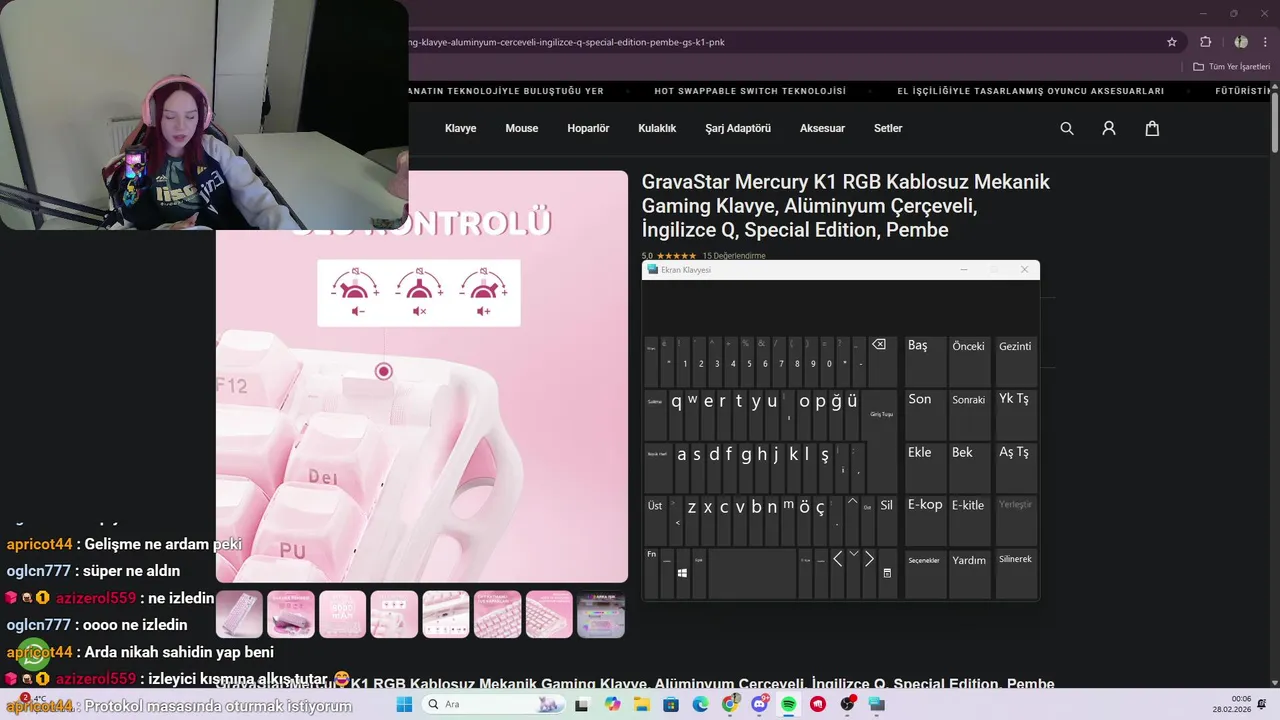Open the Windows Start button
Image resolution: width=1280 pixels, height=720 pixels.
pyautogui.click(x=404, y=704)
